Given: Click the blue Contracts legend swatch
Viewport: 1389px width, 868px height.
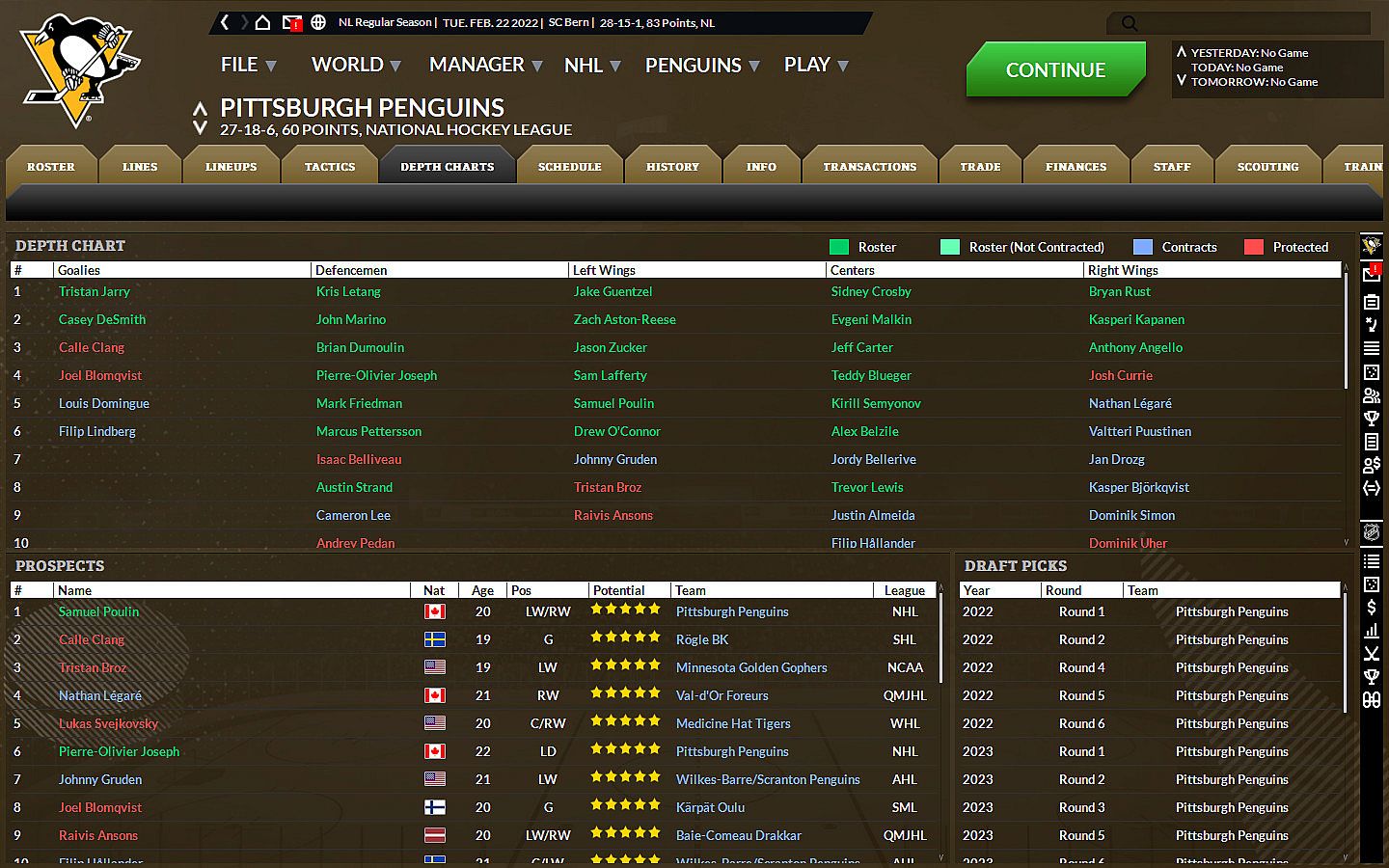Looking at the screenshot, I should click(1143, 247).
